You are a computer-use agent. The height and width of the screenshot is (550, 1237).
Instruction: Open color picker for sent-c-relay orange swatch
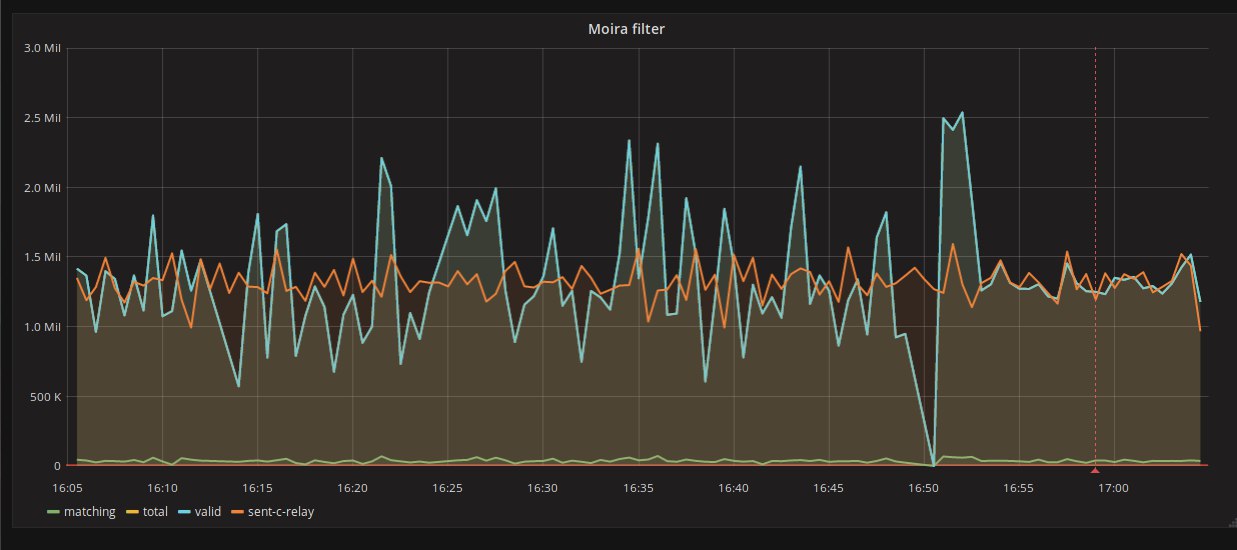[238, 512]
